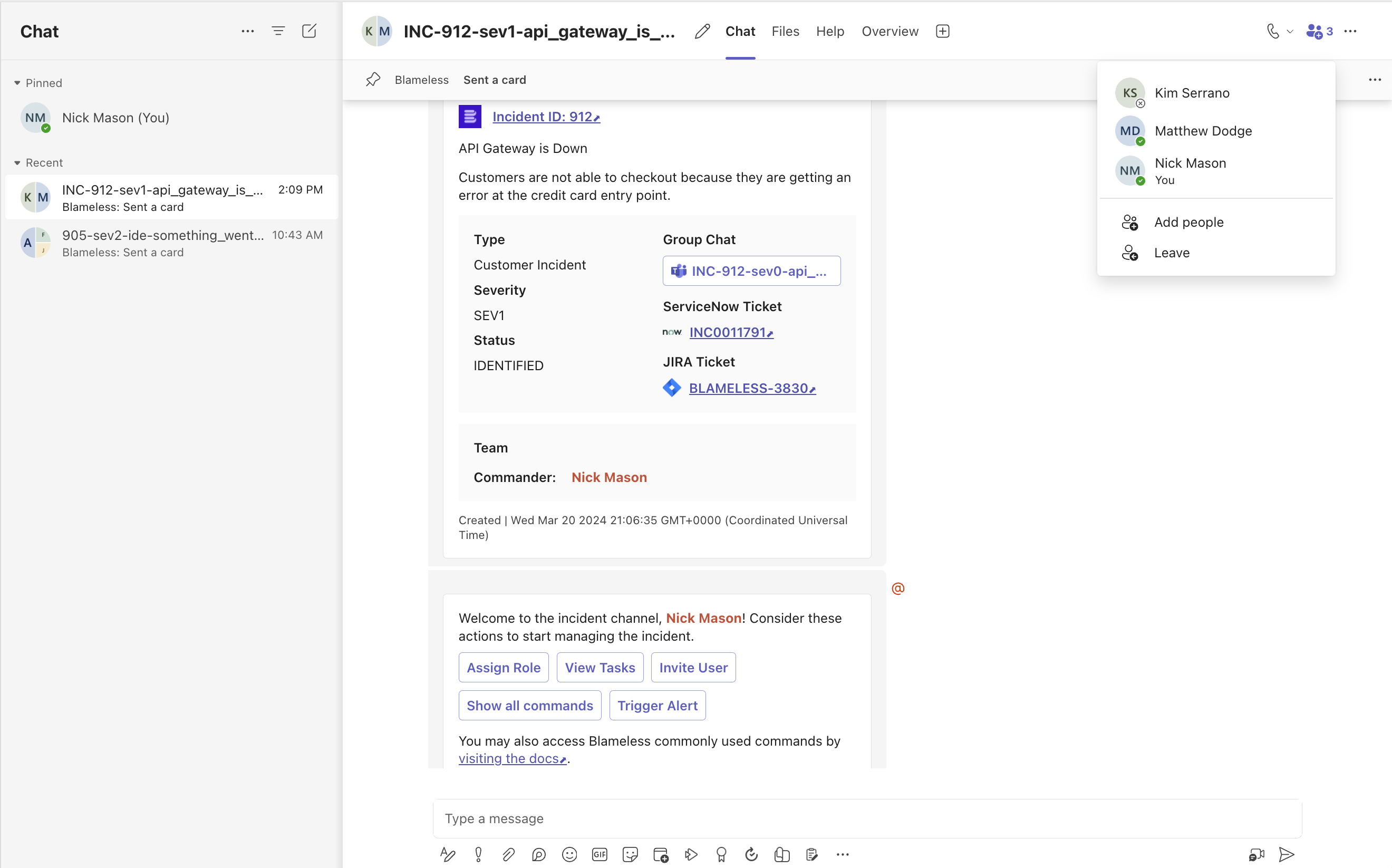Select Kim Serrano in participants list
Screen dimensions: 1392x868
click(x=1216, y=93)
